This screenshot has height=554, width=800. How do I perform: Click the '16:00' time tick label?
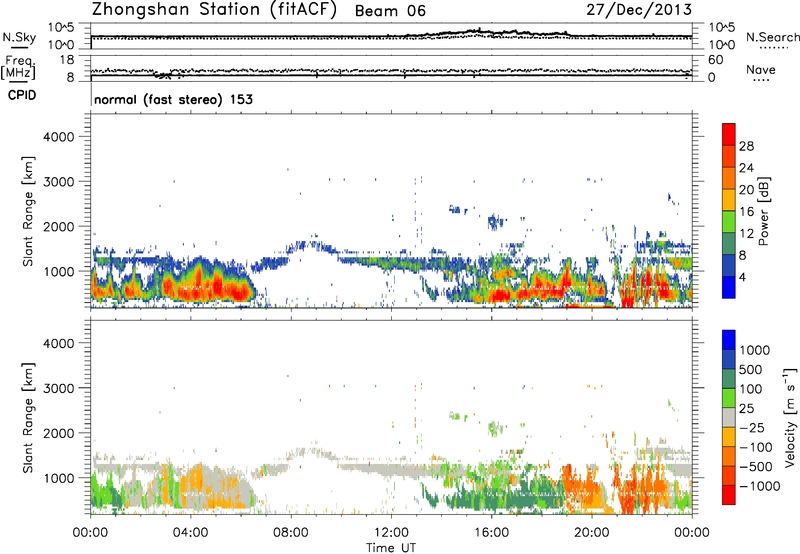click(491, 533)
